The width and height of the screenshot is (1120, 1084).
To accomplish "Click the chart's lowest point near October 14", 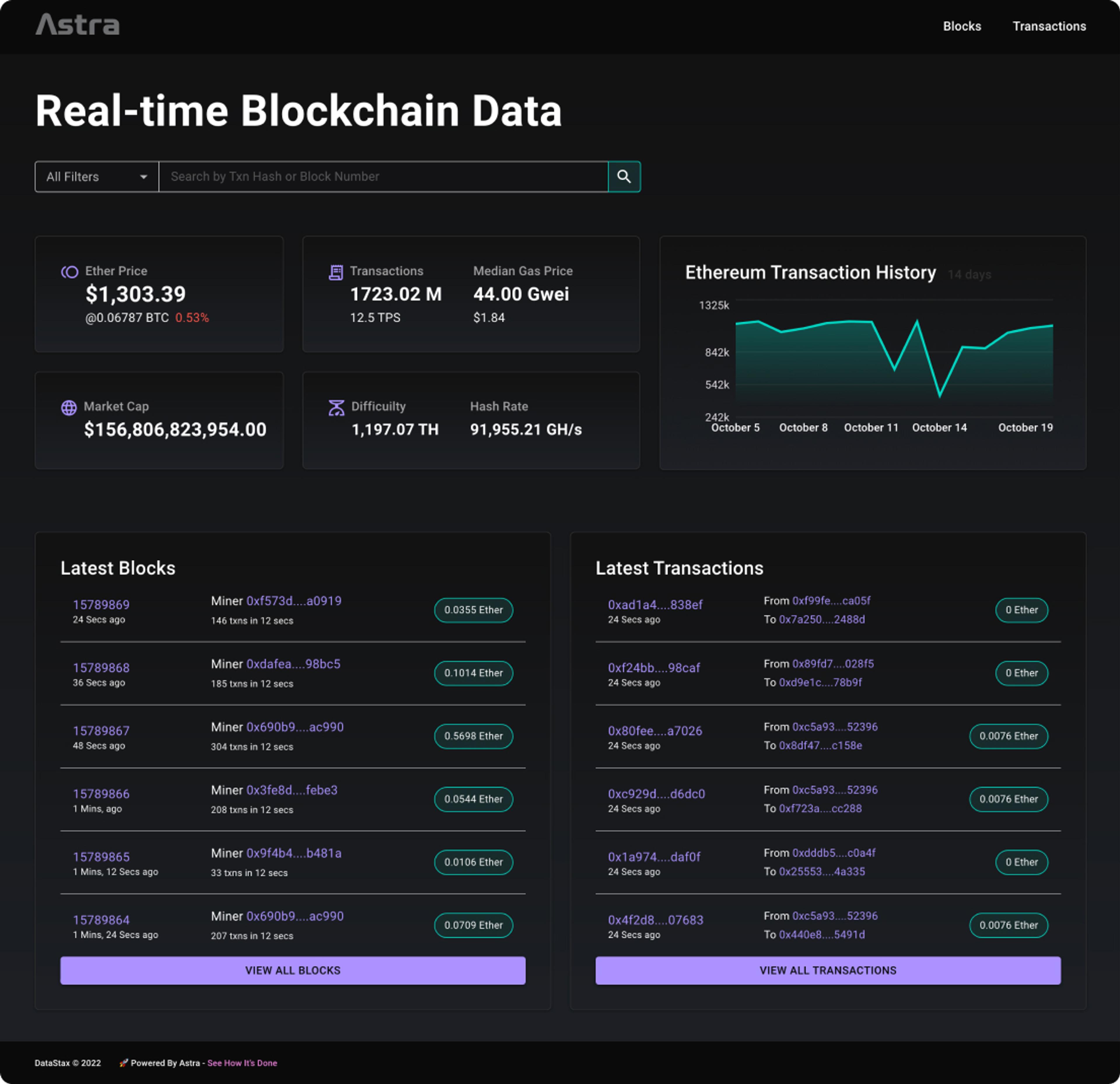I will [x=940, y=395].
